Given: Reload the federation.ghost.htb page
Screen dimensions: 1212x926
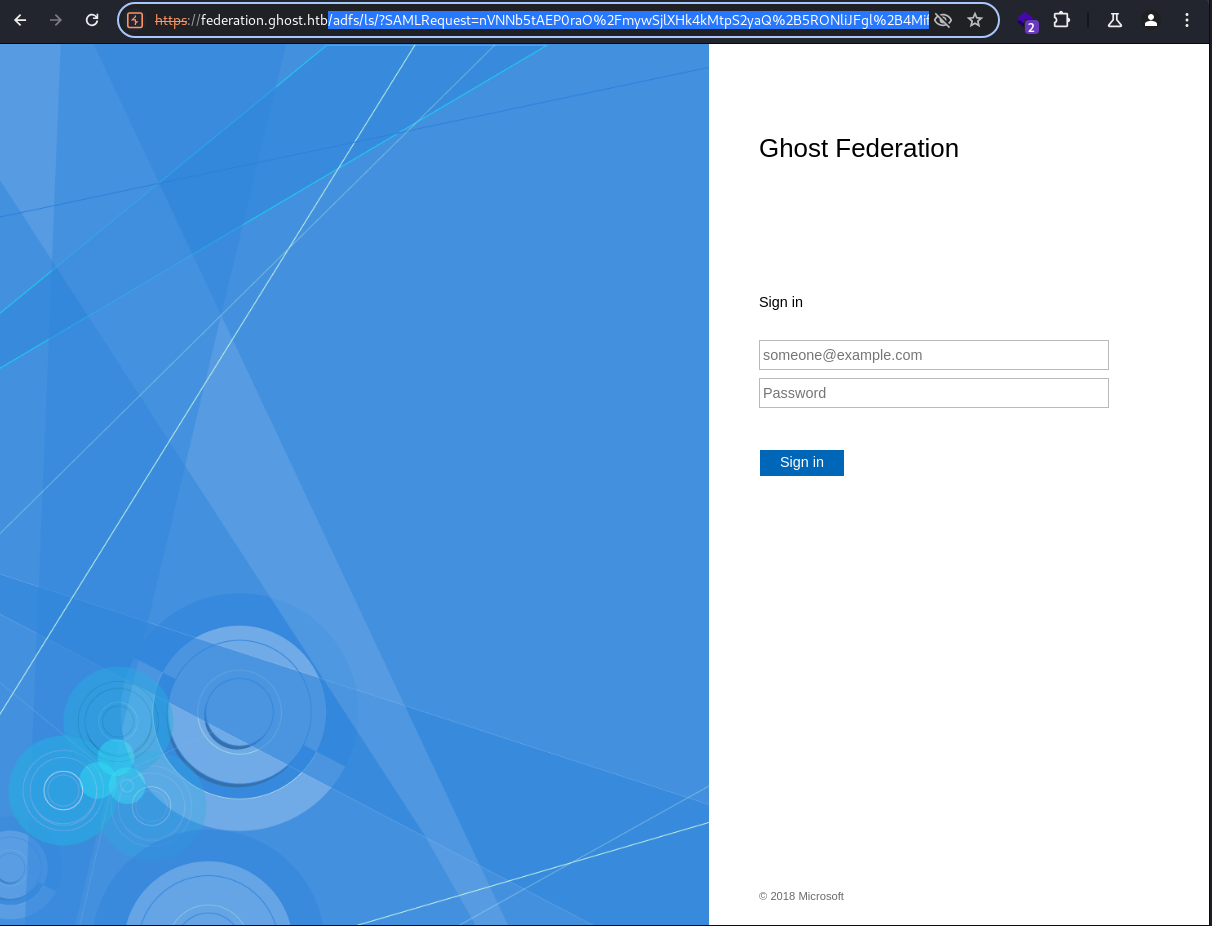Looking at the screenshot, I should pos(92,20).
